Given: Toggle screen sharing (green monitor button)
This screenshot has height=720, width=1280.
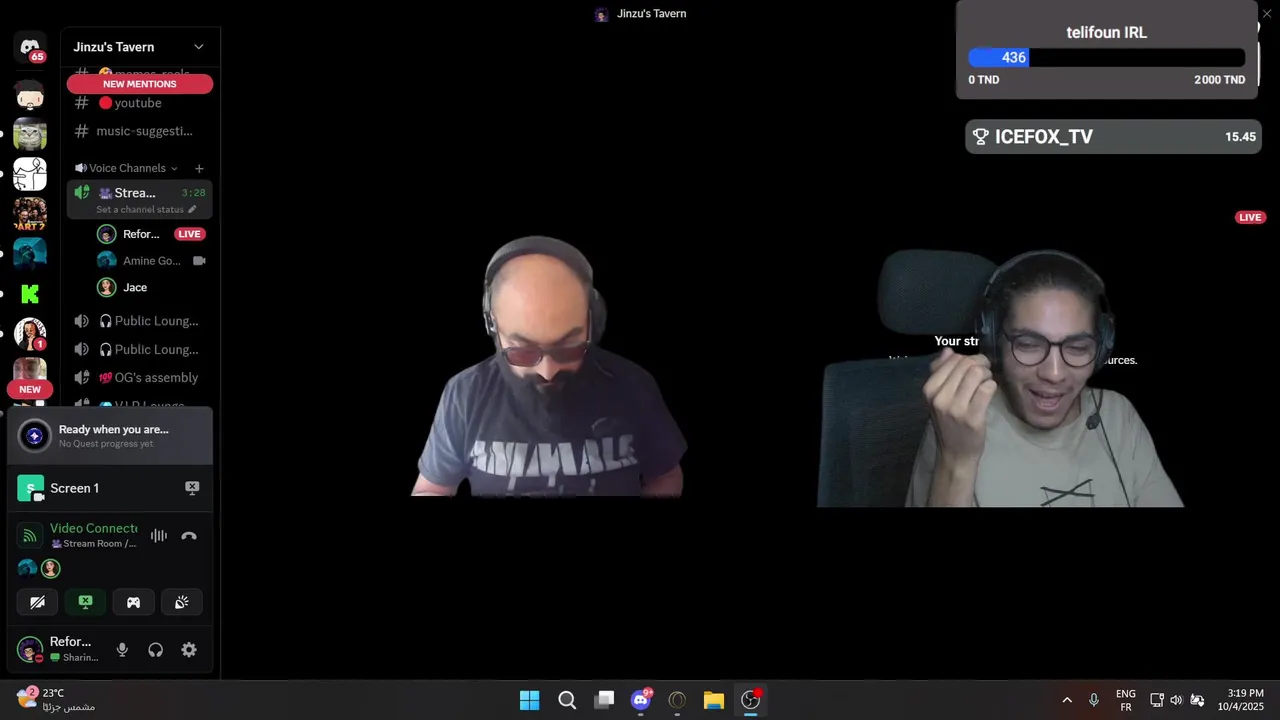Looking at the screenshot, I should [x=85, y=602].
